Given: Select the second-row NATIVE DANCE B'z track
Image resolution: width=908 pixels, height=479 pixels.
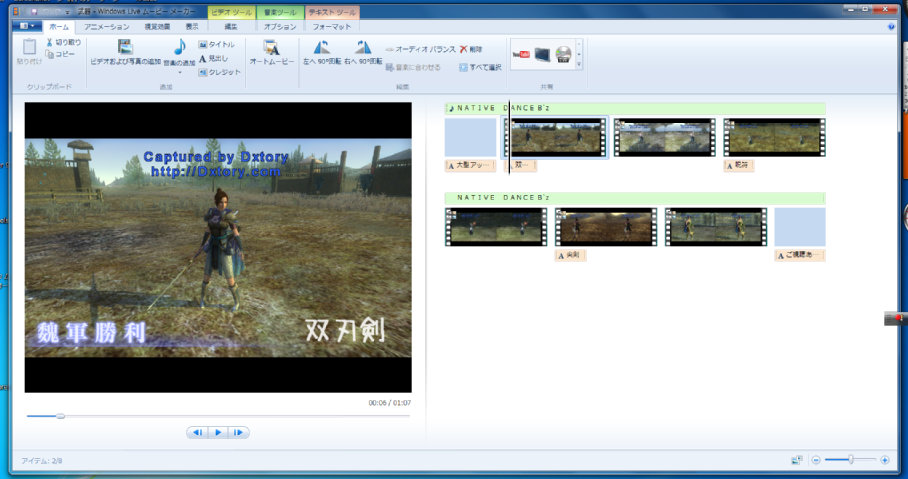Looking at the screenshot, I should tap(635, 198).
